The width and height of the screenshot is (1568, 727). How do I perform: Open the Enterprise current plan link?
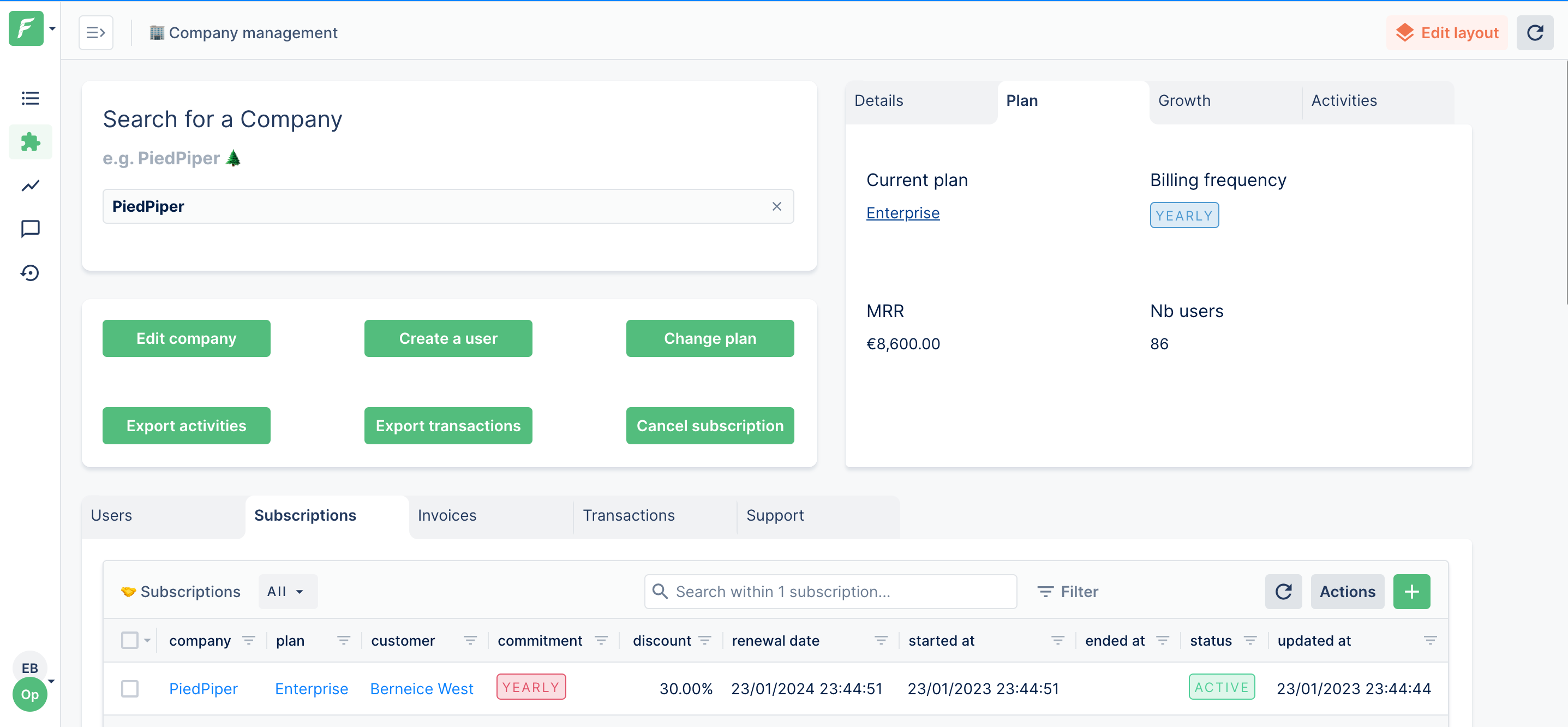[x=903, y=213]
